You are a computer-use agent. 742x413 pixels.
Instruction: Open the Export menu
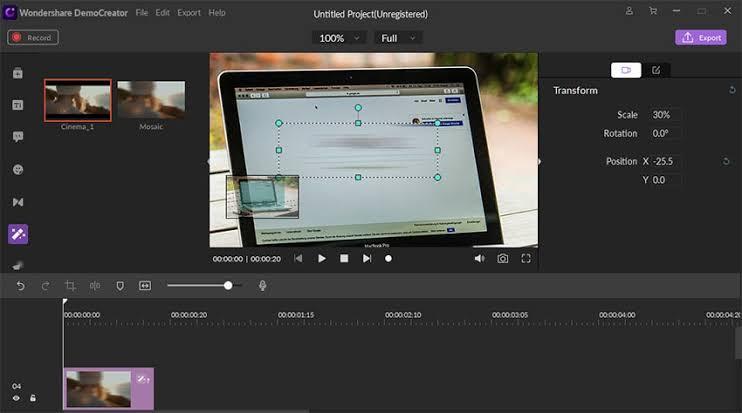(x=189, y=13)
